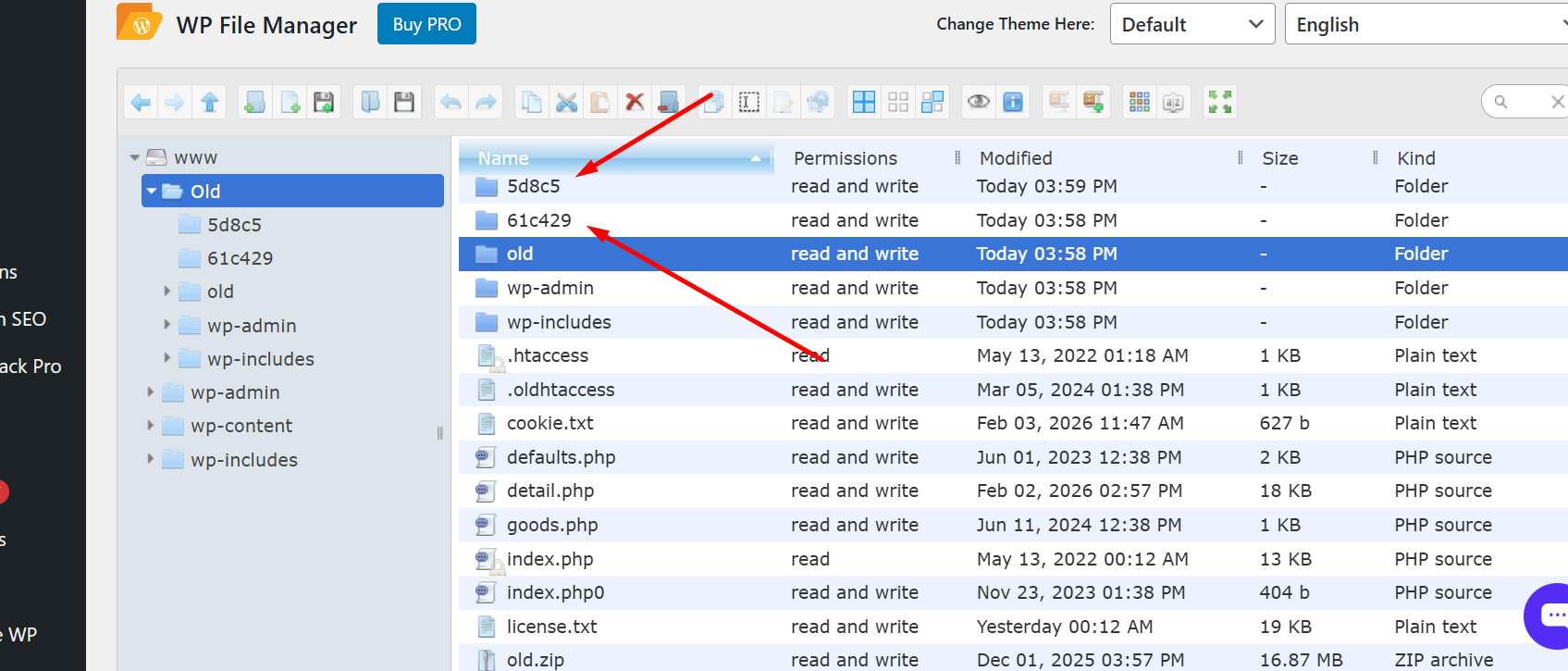Click the Back navigation arrow in toolbar
The image size is (1568, 671).
(141, 103)
